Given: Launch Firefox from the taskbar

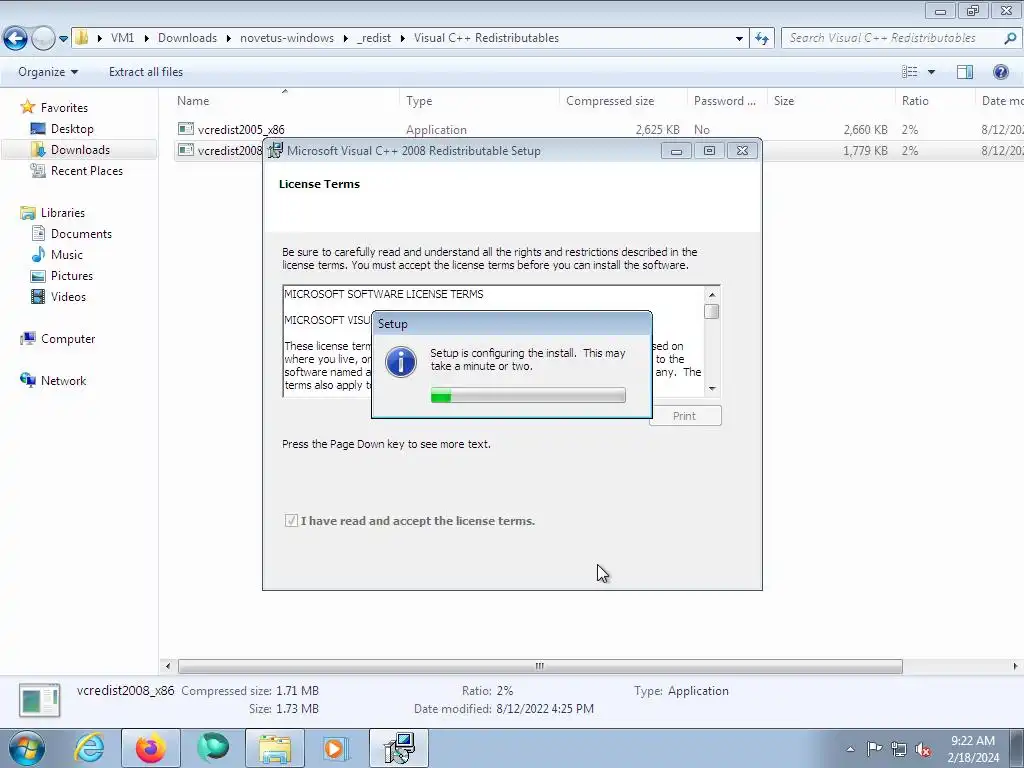Looking at the screenshot, I should click(150, 748).
